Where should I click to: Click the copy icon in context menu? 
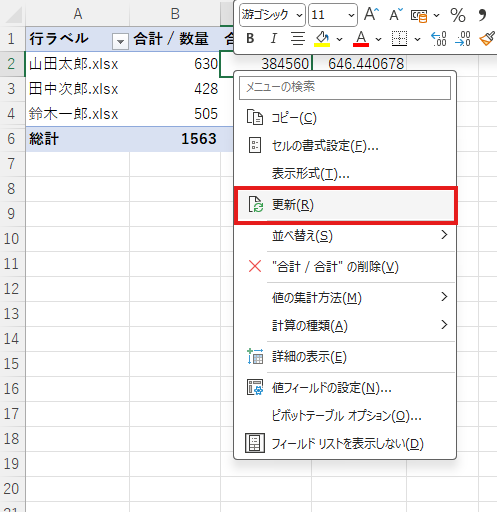tap(255, 118)
